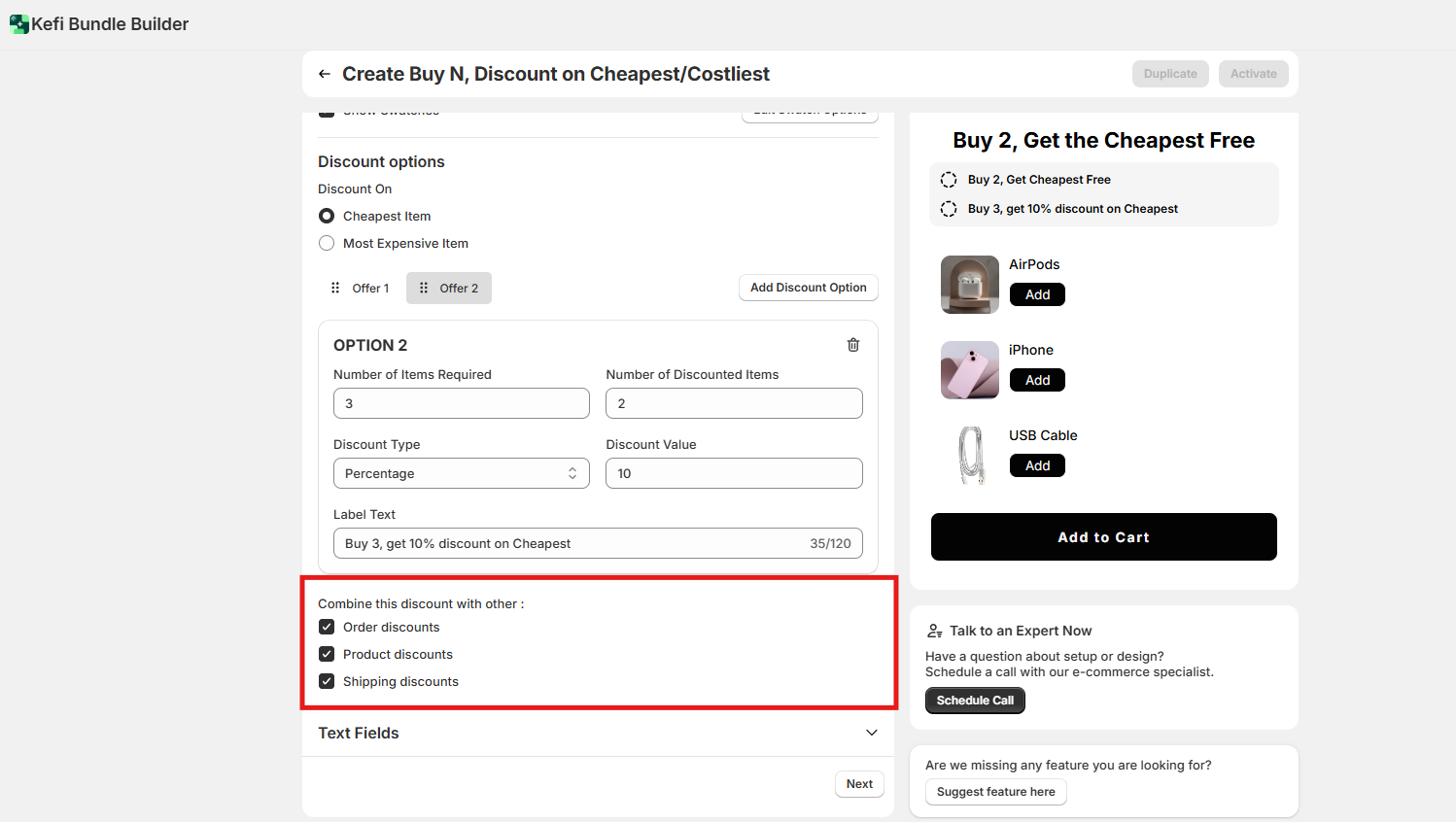Click the Kefi Bundle Builder logo
This screenshot has height=822, width=1456.
coord(18,24)
